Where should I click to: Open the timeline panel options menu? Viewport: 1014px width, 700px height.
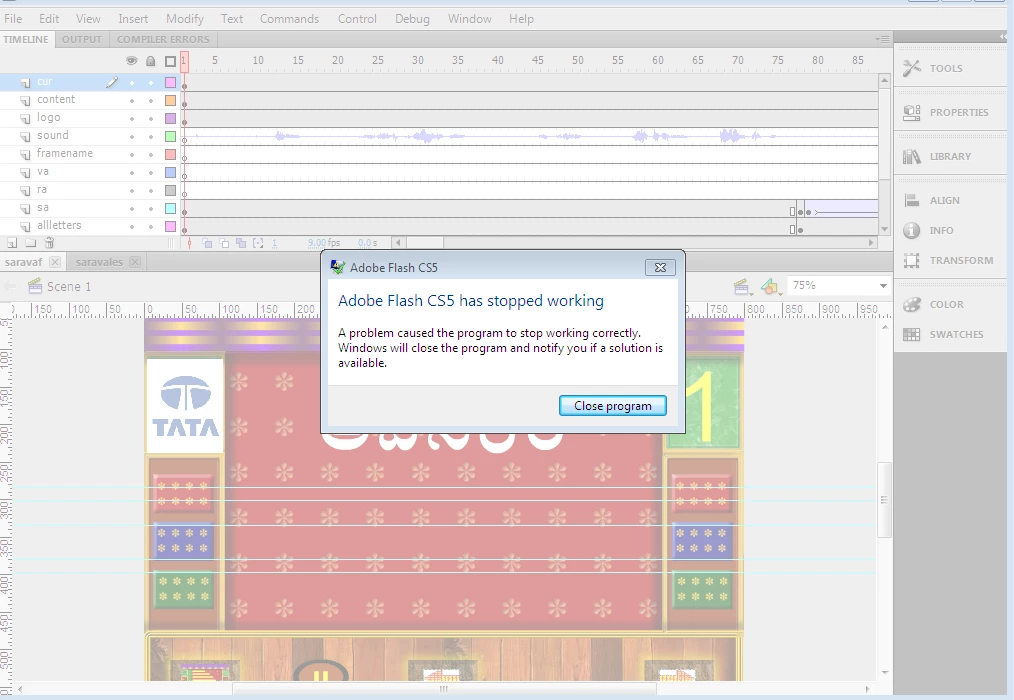pyautogui.click(x=882, y=39)
